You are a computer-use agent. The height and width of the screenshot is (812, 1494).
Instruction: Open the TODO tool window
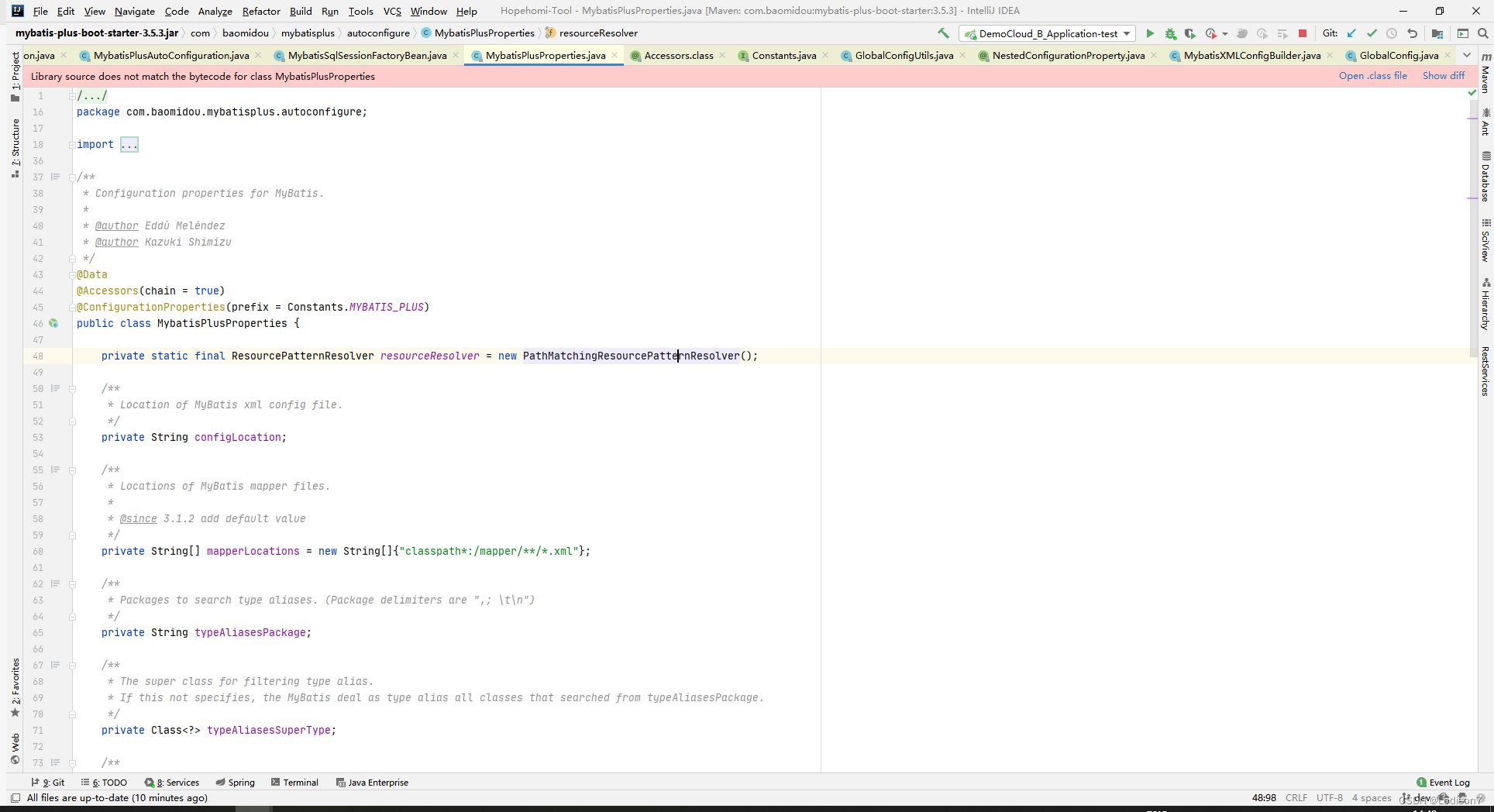coord(104,783)
